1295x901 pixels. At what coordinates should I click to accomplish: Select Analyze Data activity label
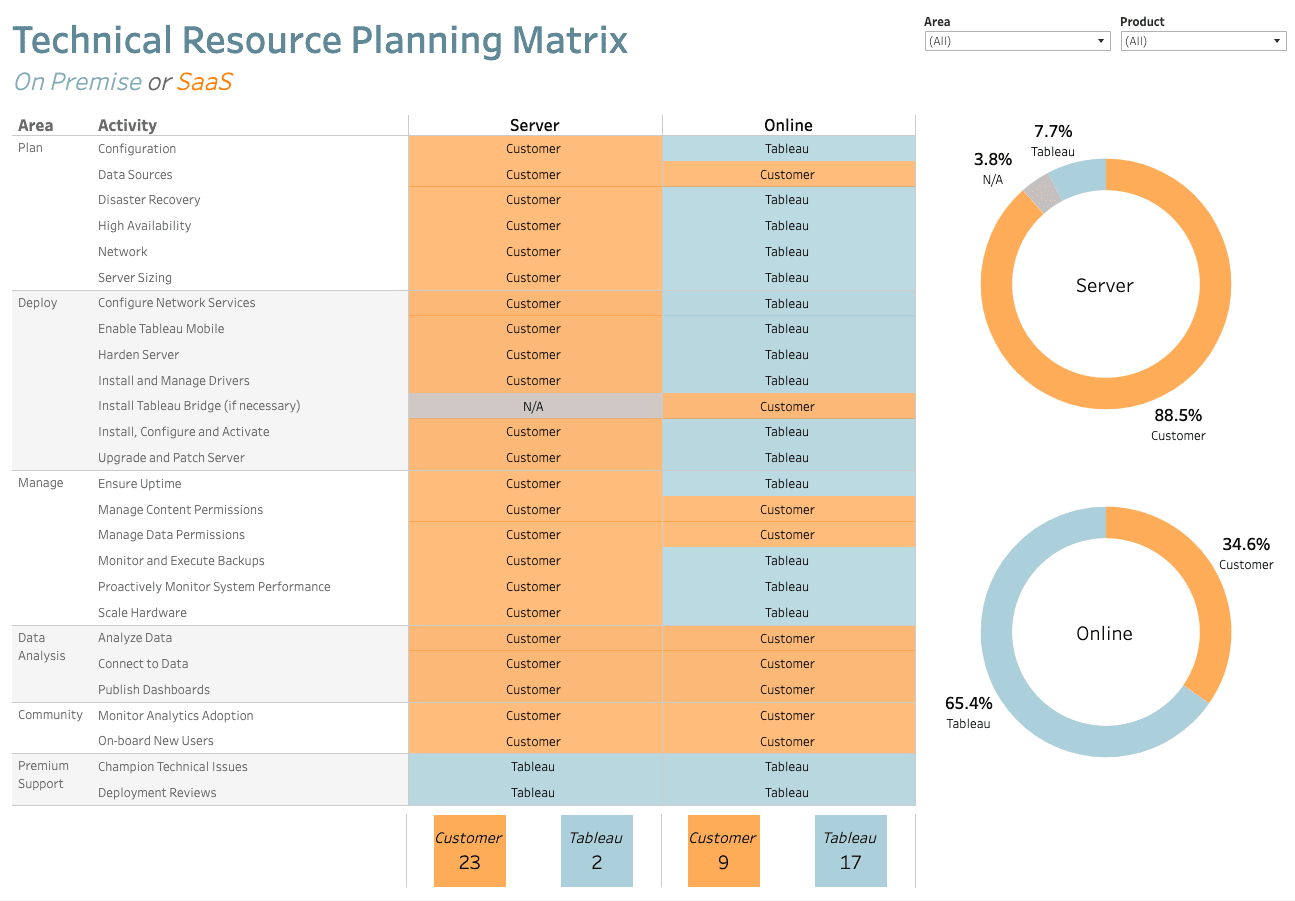(135, 638)
